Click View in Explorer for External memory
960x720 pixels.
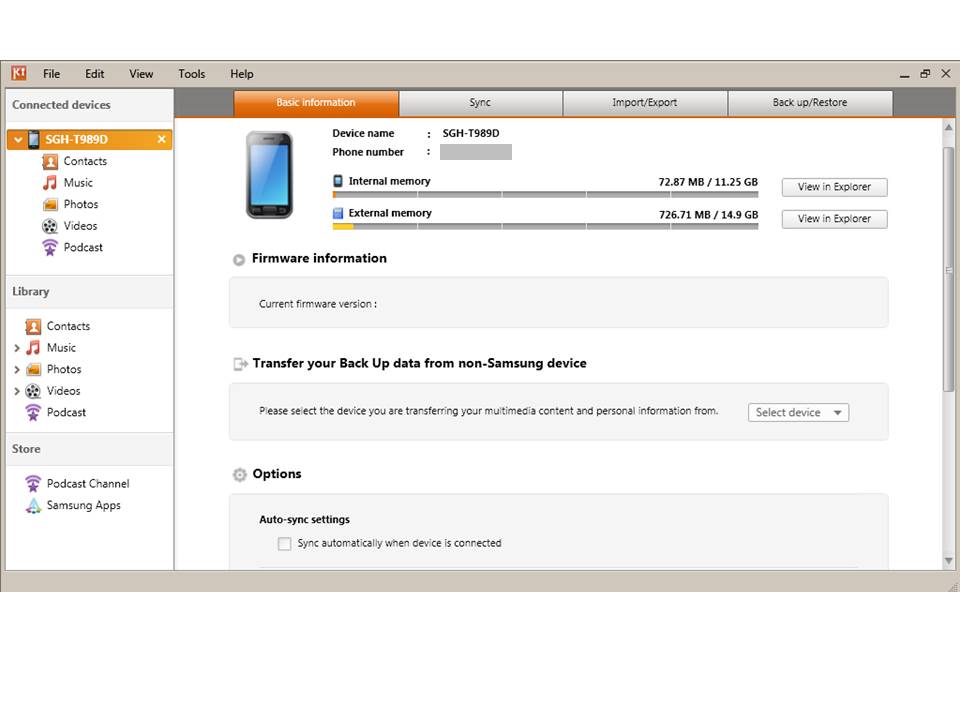834,219
